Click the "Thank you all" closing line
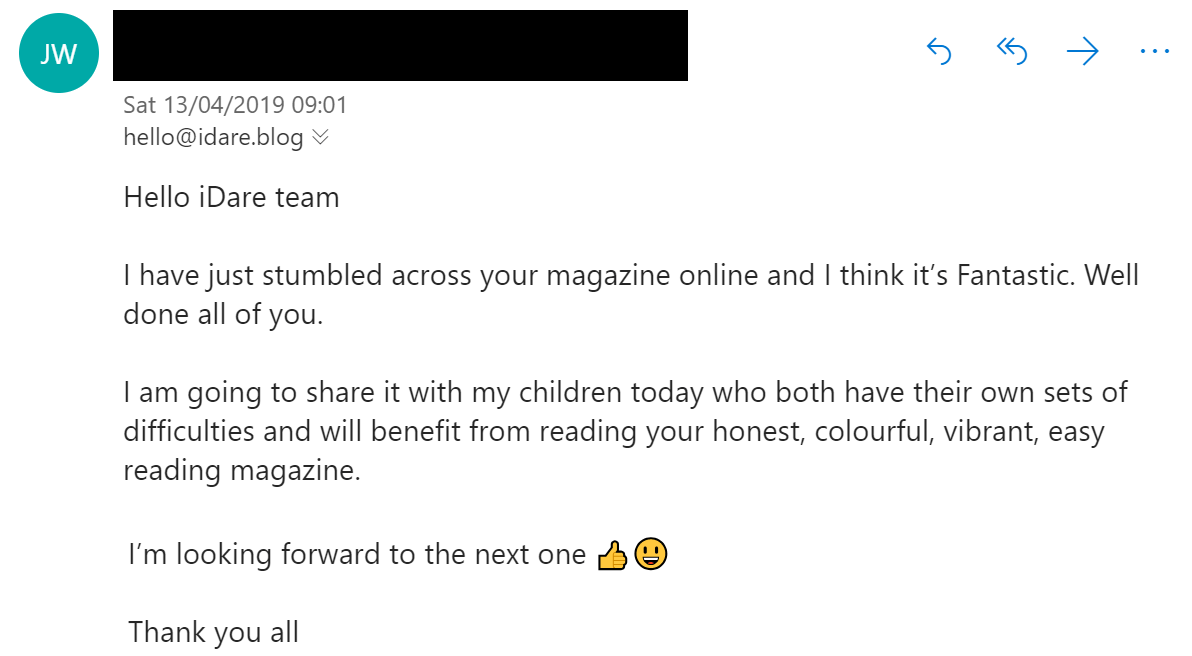The width and height of the screenshot is (1192, 656). point(213,632)
